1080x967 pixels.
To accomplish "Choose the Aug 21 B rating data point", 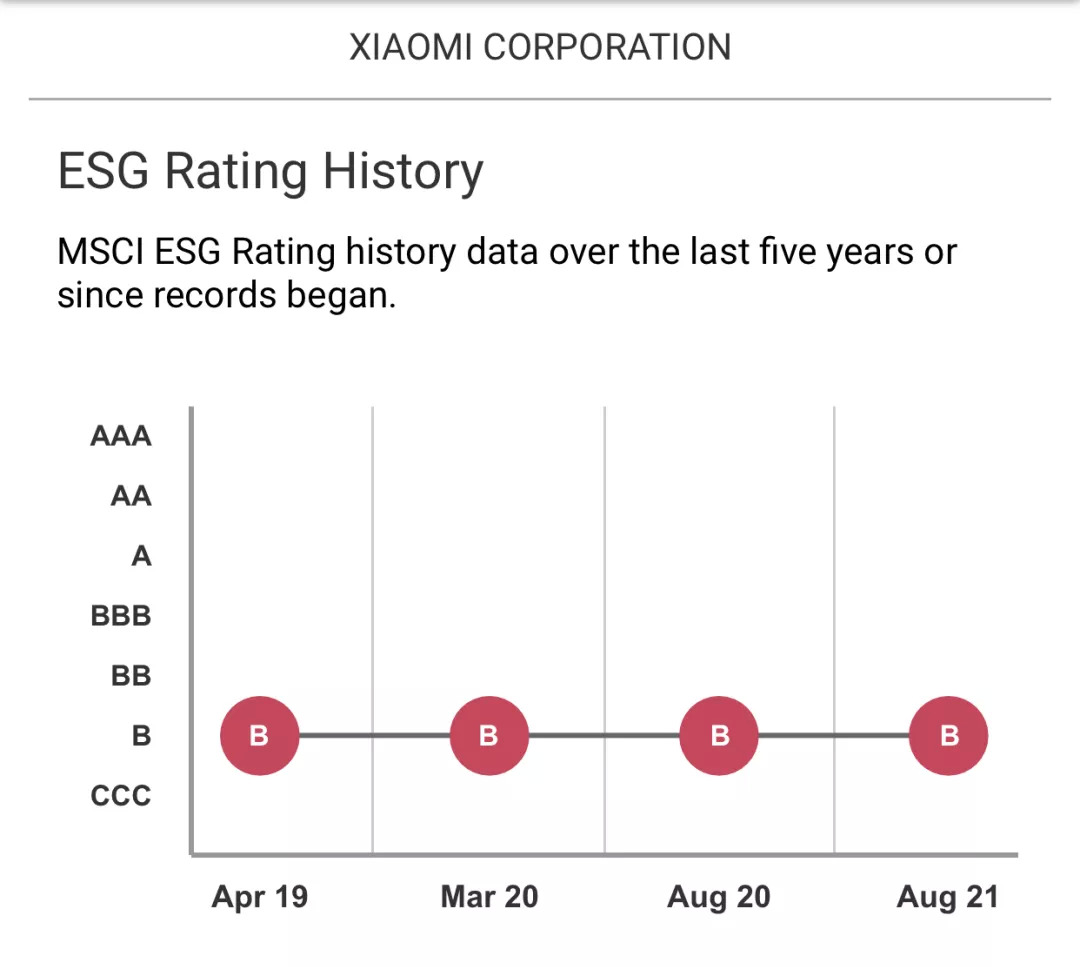I will click(949, 736).
